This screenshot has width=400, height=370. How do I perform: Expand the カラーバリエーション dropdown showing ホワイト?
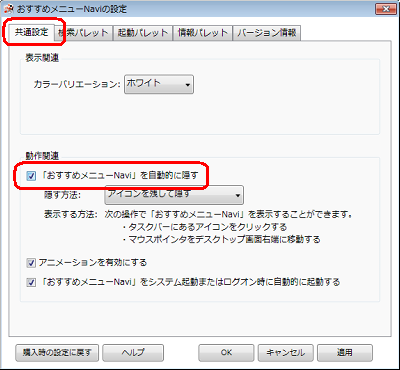point(159,84)
